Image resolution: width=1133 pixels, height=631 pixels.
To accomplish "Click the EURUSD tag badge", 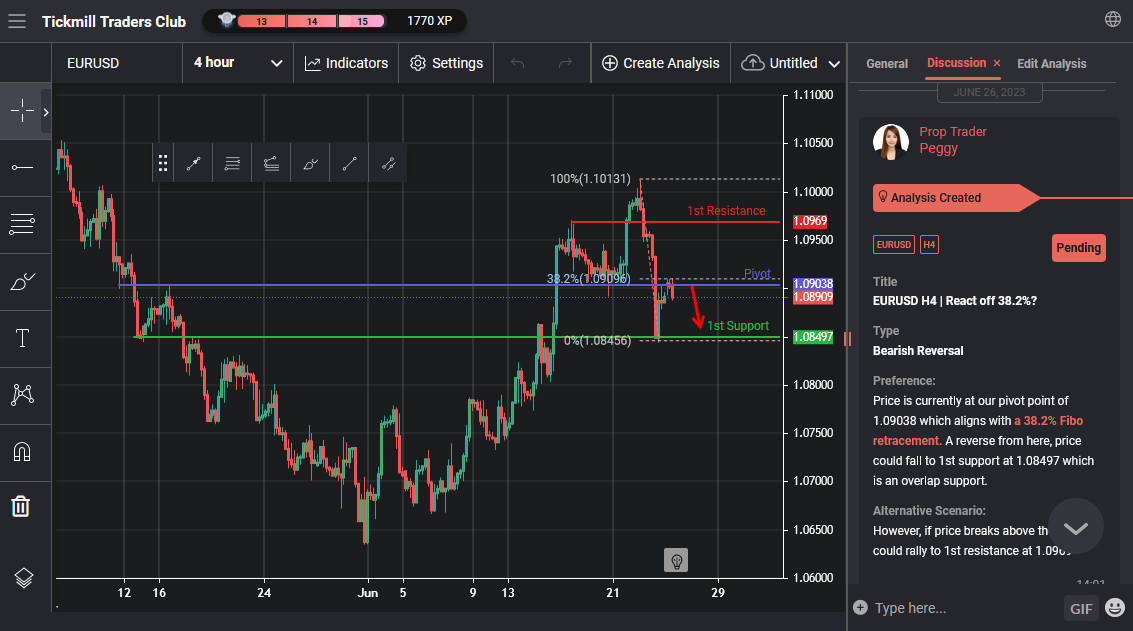I will (893, 244).
